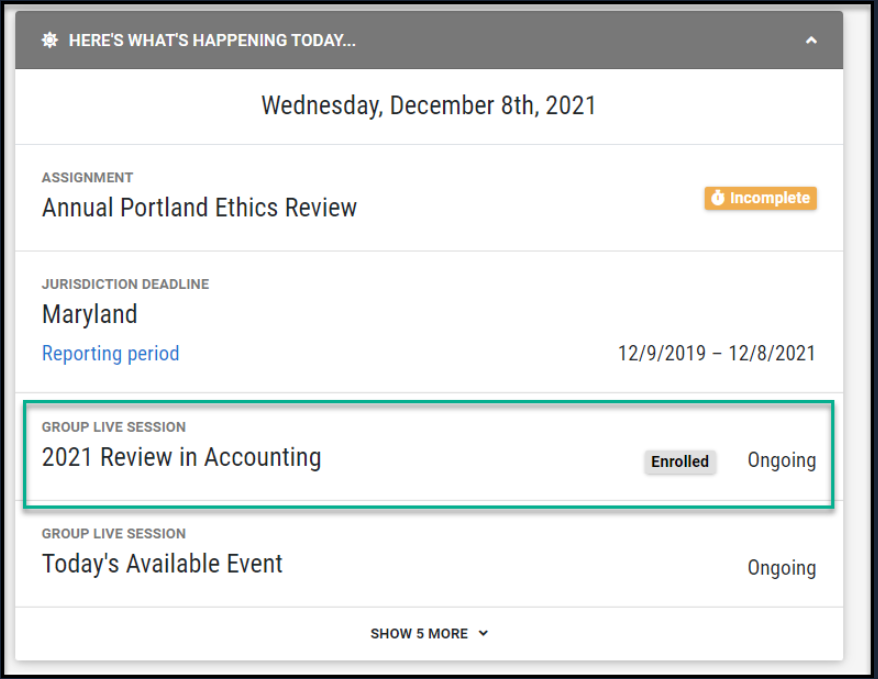Click Ongoing status for Today's Available Event
The height and width of the screenshot is (679, 878).
[781, 568]
